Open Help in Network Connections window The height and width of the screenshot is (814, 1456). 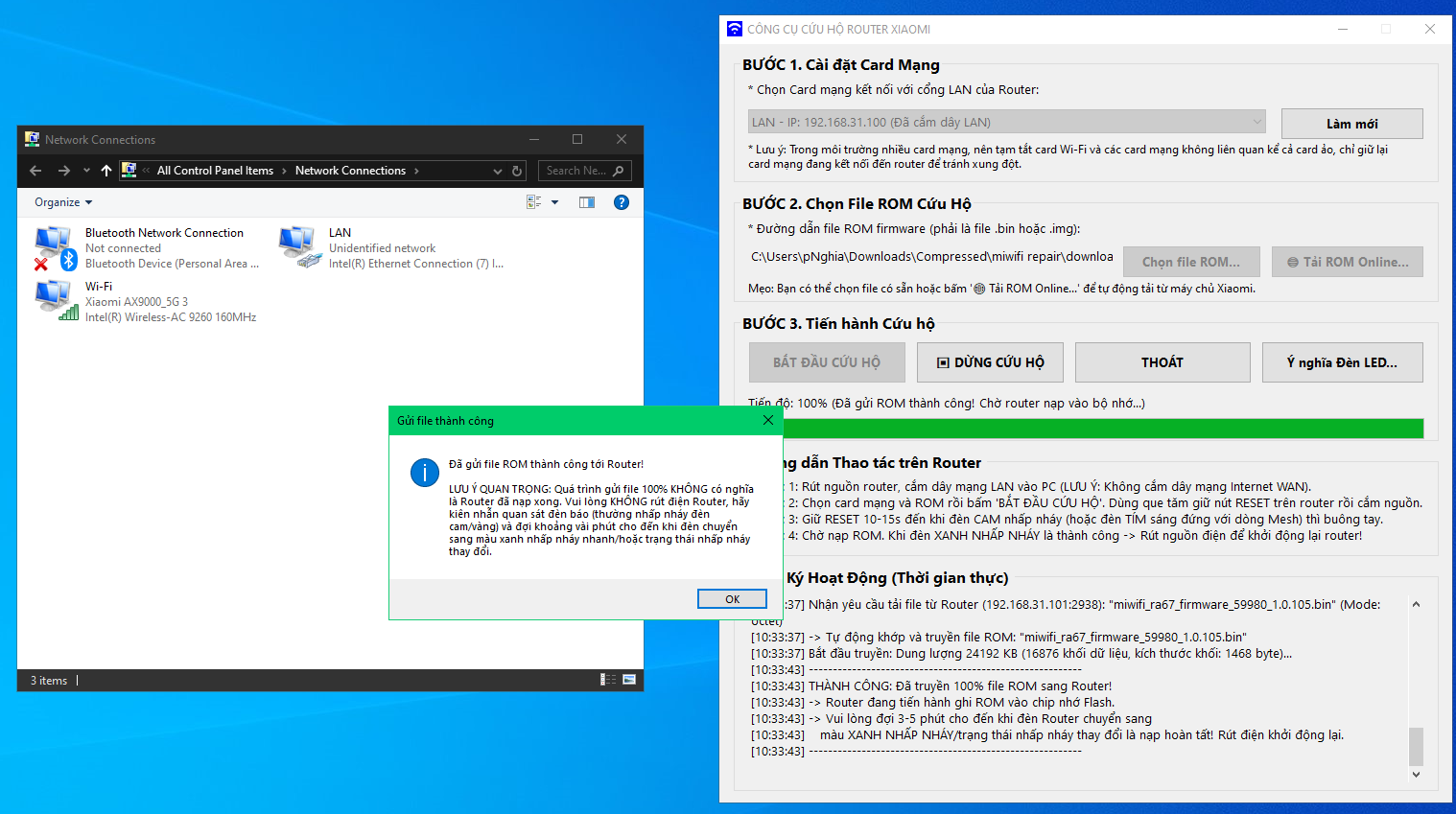[x=622, y=202]
